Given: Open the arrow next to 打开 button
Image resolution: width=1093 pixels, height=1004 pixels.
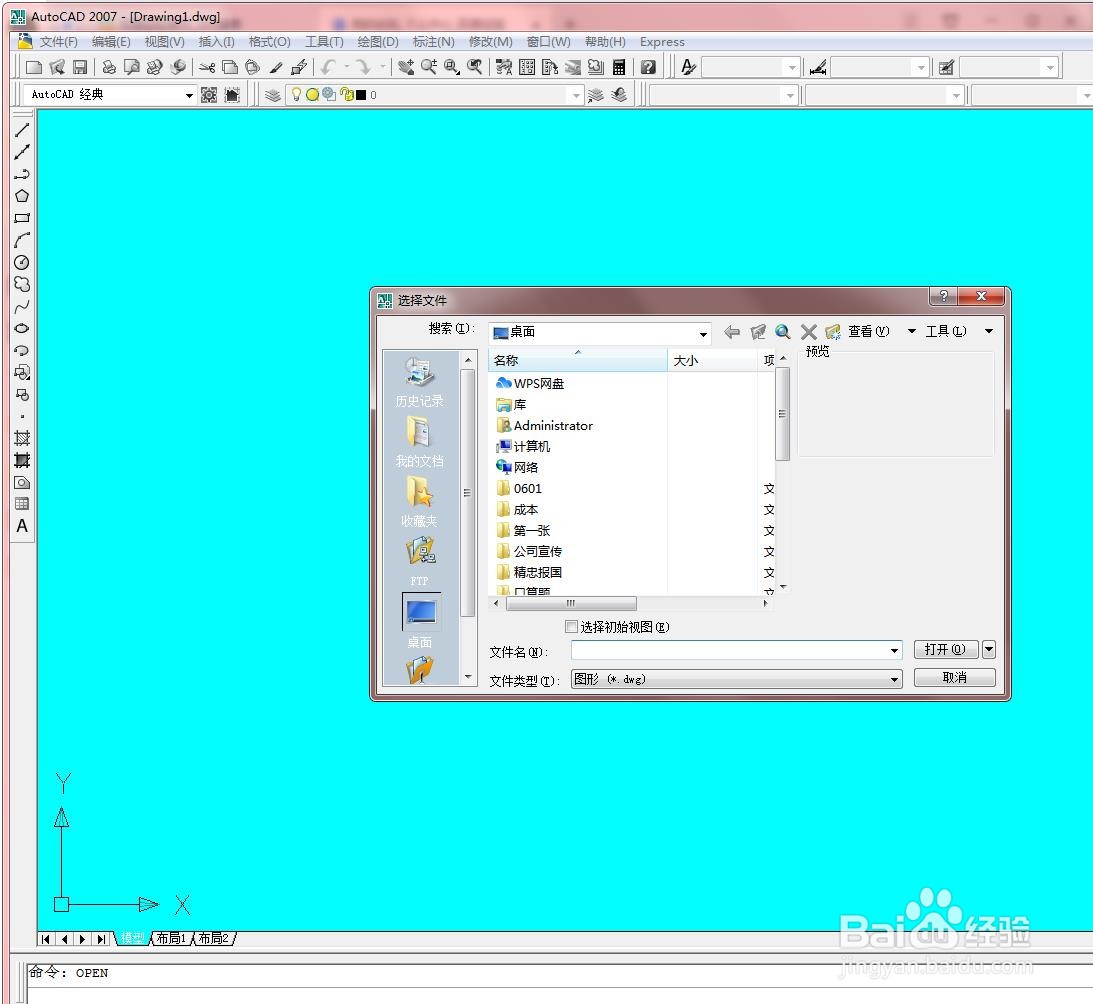Looking at the screenshot, I should 989,650.
